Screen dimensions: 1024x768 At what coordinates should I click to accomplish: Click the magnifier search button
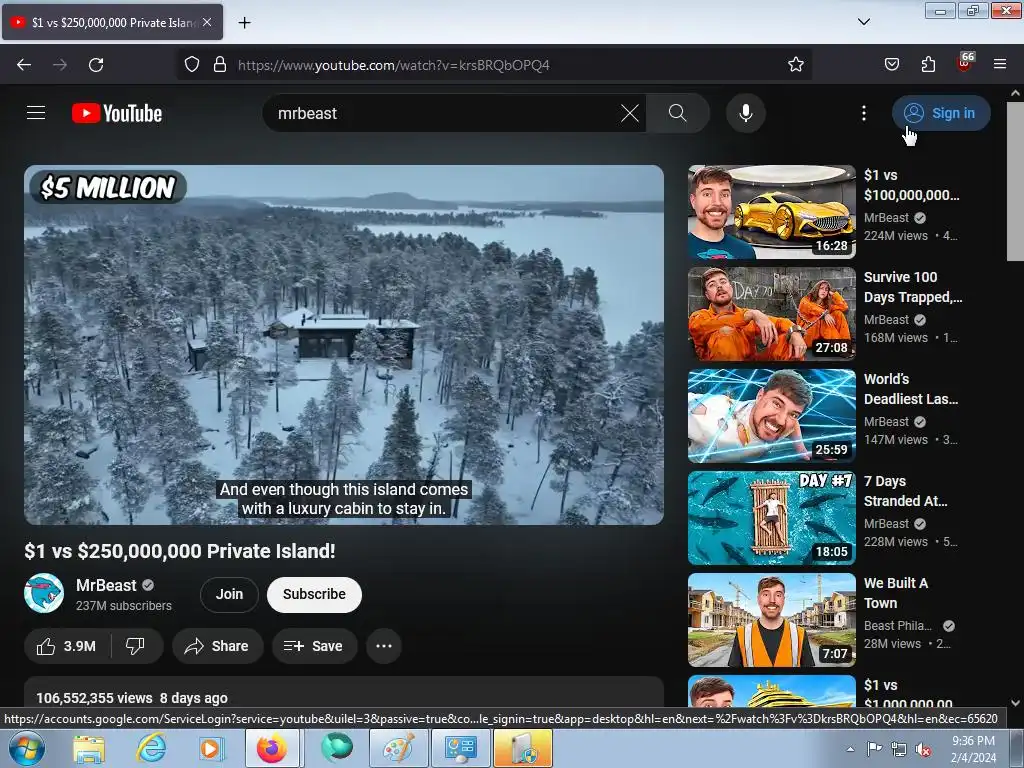point(677,113)
